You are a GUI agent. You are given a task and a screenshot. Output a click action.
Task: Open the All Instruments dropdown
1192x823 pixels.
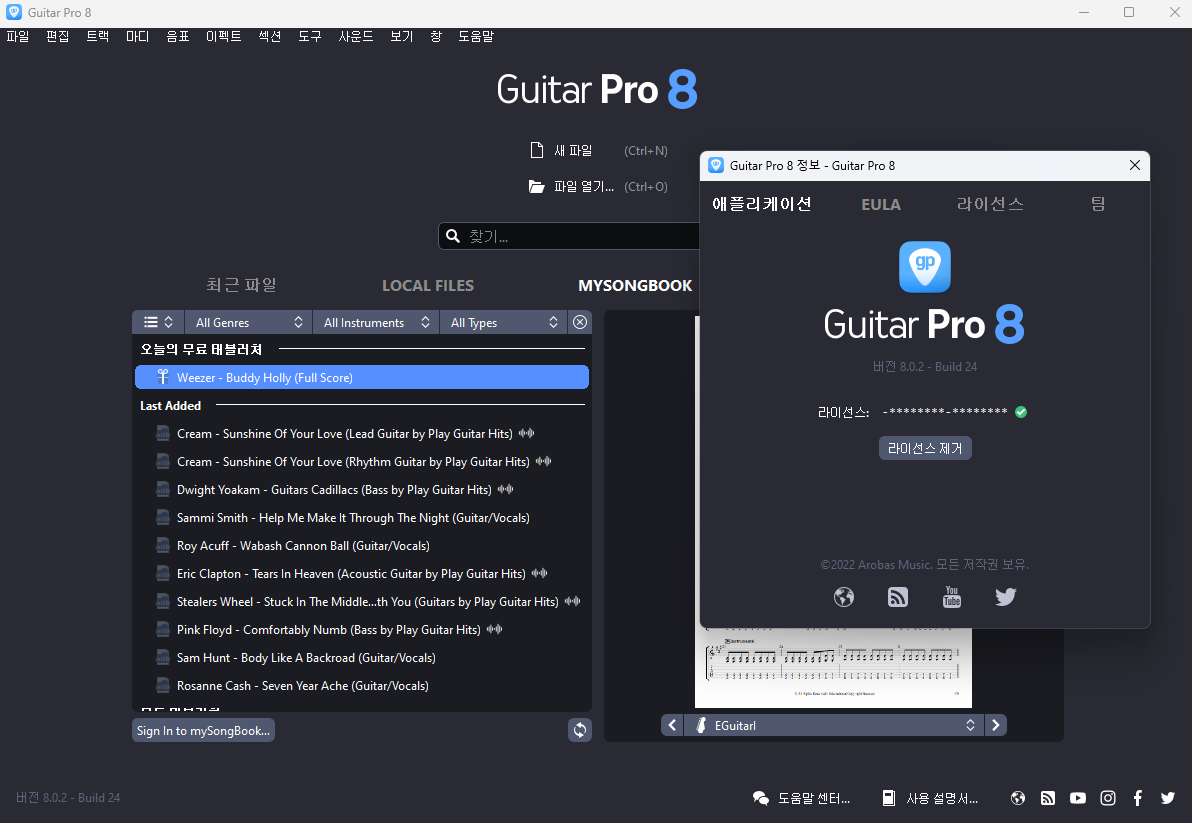376,322
